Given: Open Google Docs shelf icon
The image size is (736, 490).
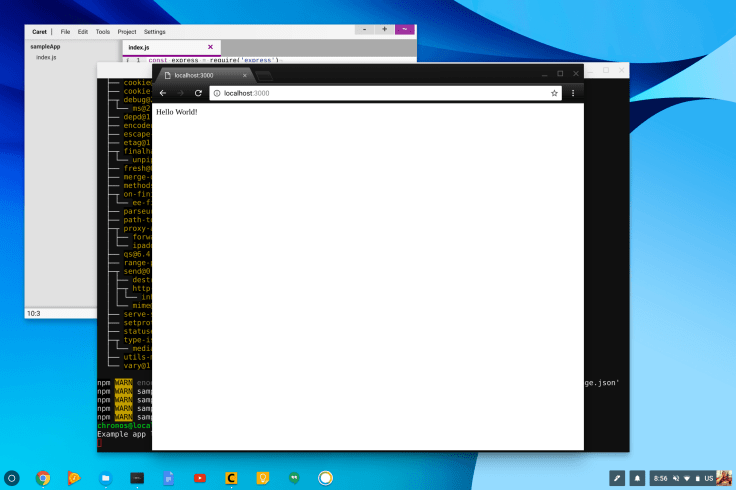Looking at the screenshot, I should coord(169,478).
